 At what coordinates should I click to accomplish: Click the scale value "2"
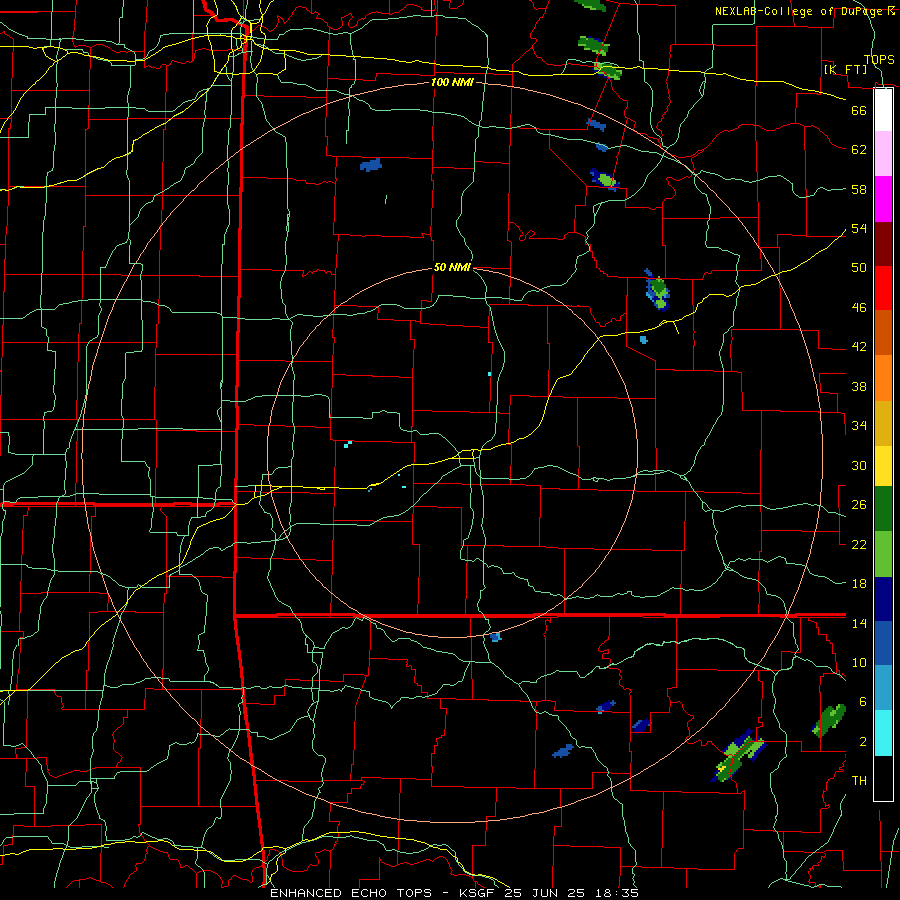pyautogui.click(x=863, y=742)
